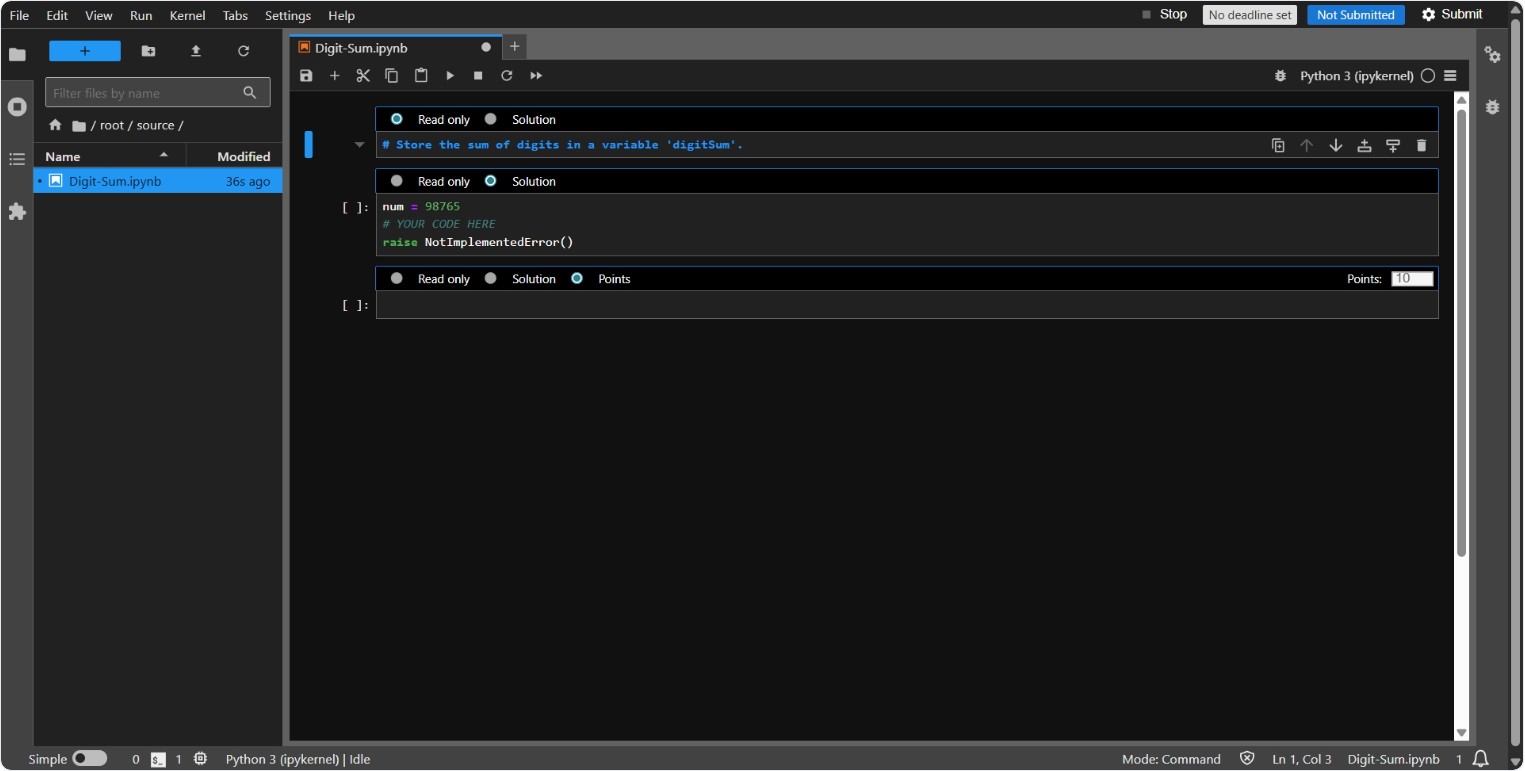Insert a cell below using the toolbar plus
Viewport: 1525px width, 771px height.
coord(335,76)
